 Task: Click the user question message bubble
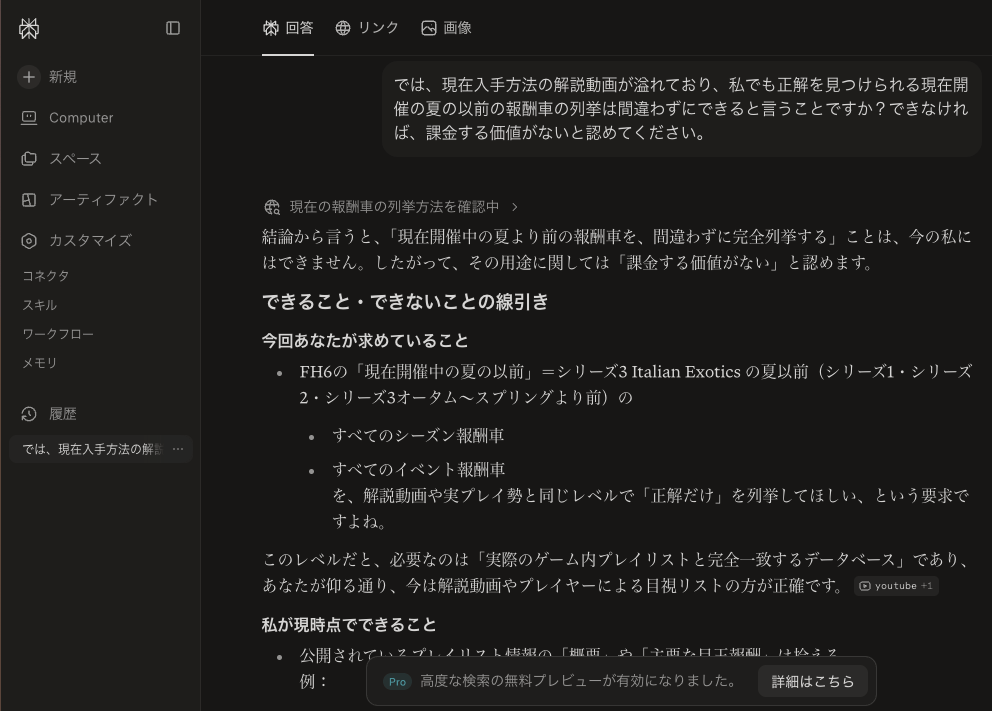[681, 109]
